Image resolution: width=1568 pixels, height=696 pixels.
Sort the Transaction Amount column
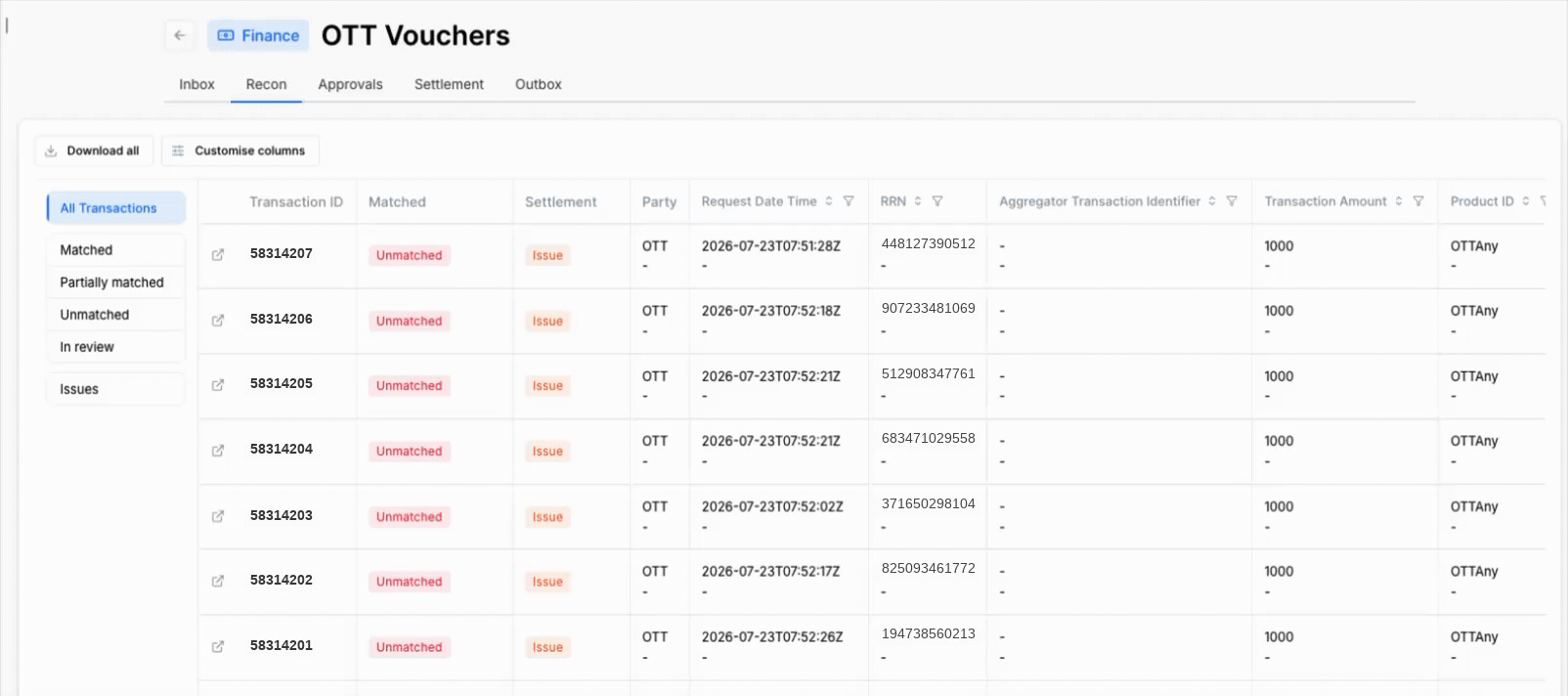point(1399,201)
